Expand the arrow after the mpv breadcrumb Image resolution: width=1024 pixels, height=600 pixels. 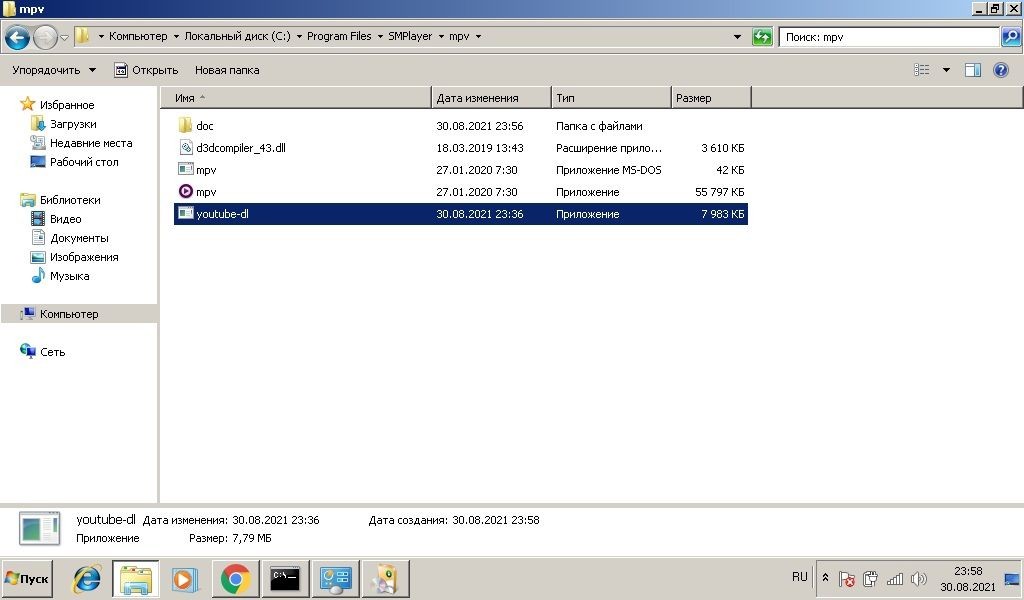[478, 37]
